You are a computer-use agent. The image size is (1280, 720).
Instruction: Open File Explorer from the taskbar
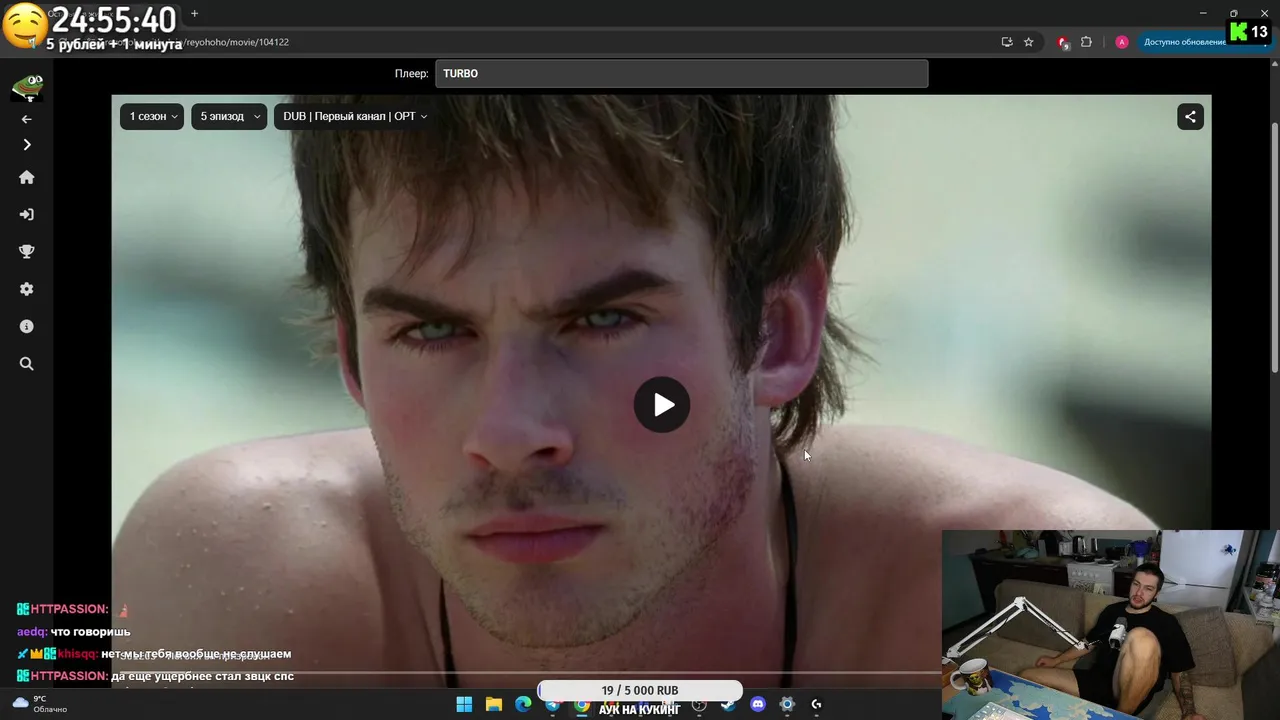[493, 704]
